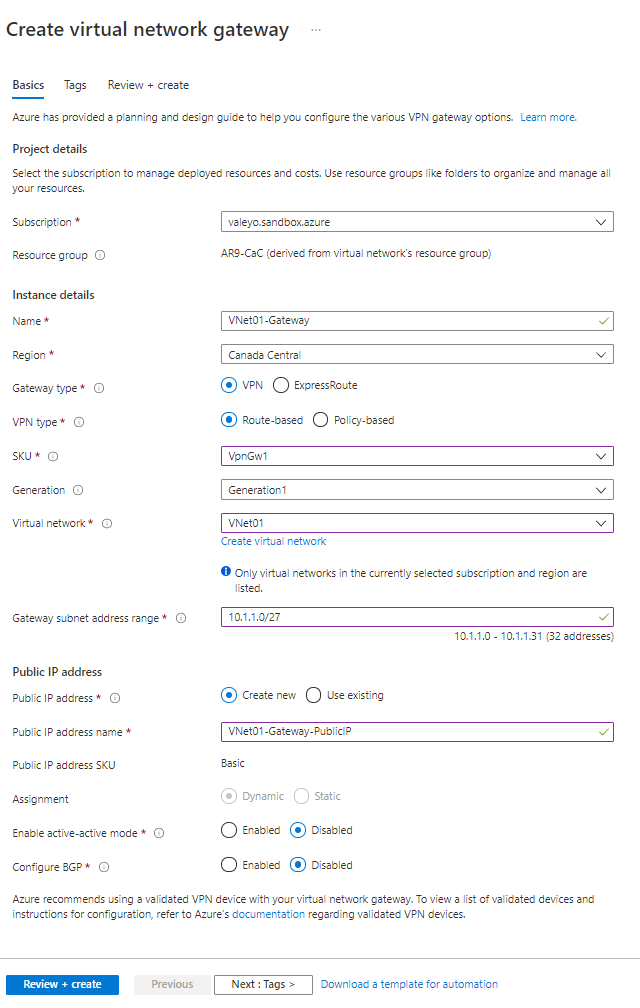Viewport: 640px width, 1008px height.
Task: Choose Route-based VPN type
Action: 229,420
